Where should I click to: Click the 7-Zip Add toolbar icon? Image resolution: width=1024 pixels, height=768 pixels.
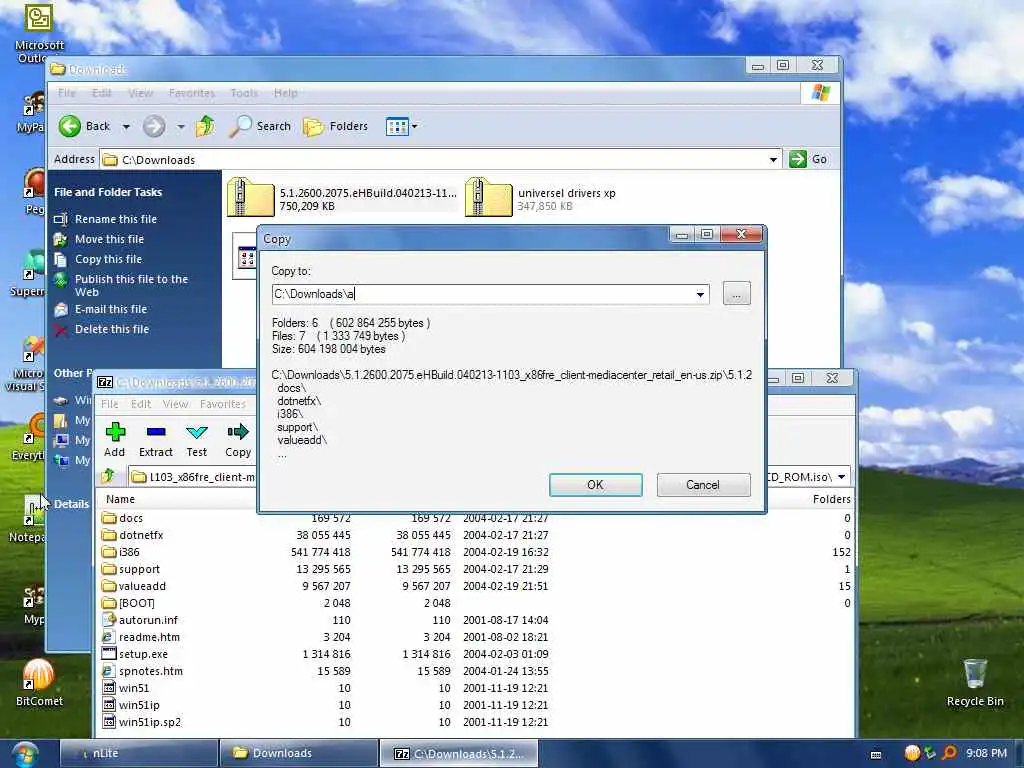(115, 440)
